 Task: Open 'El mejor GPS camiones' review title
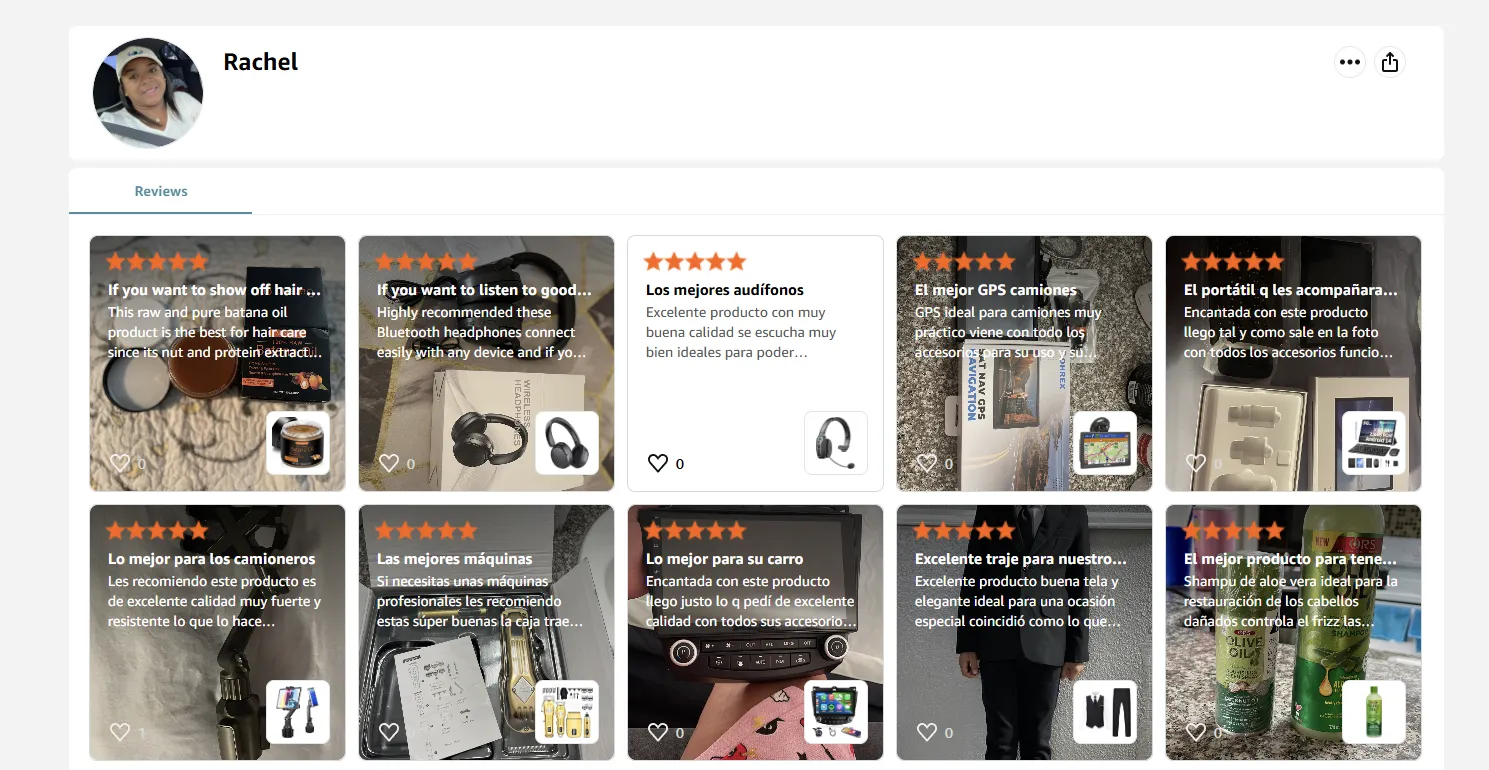[x=996, y=290]
